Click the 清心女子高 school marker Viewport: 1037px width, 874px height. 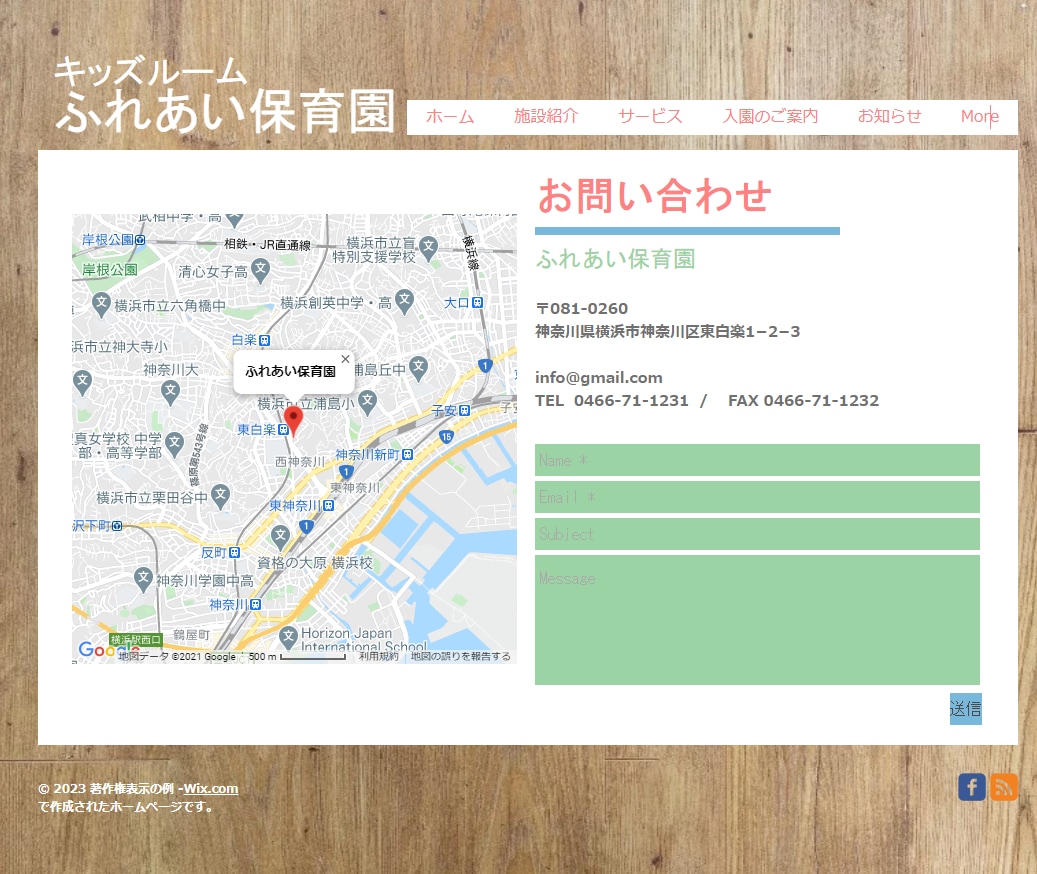[x=261, y=270]
